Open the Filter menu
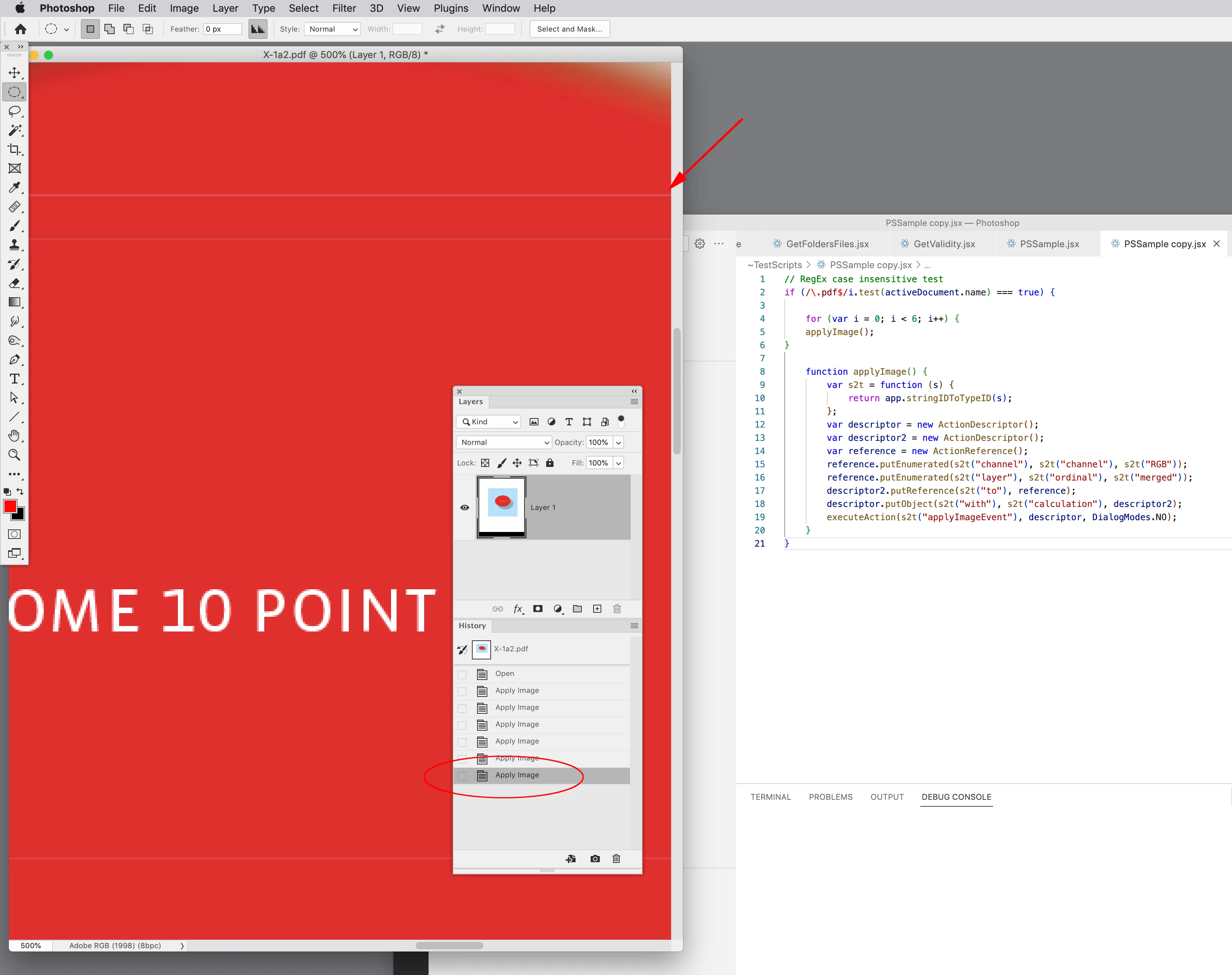This screenshot has width=1232, height=975. click(344, 8)
